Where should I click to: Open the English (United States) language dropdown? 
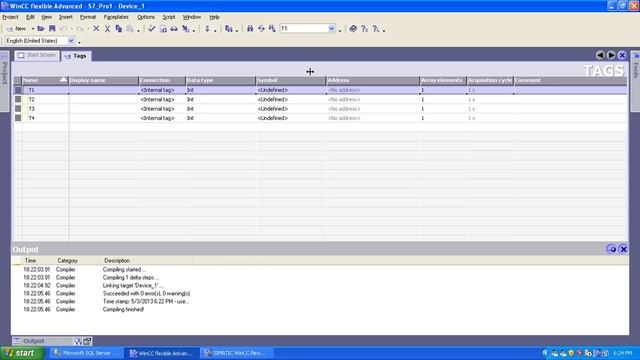[x=71, y=41]
